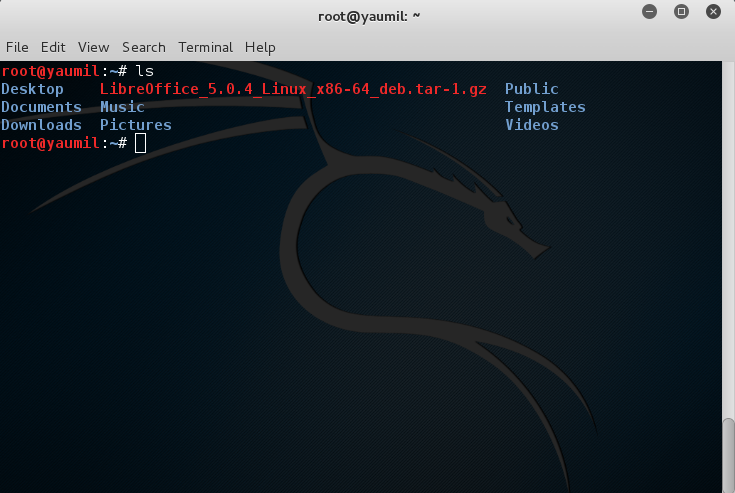Click the Videos directory name
Screen dimensions: 735x493
pyautogui.click(x=532, y=125)
